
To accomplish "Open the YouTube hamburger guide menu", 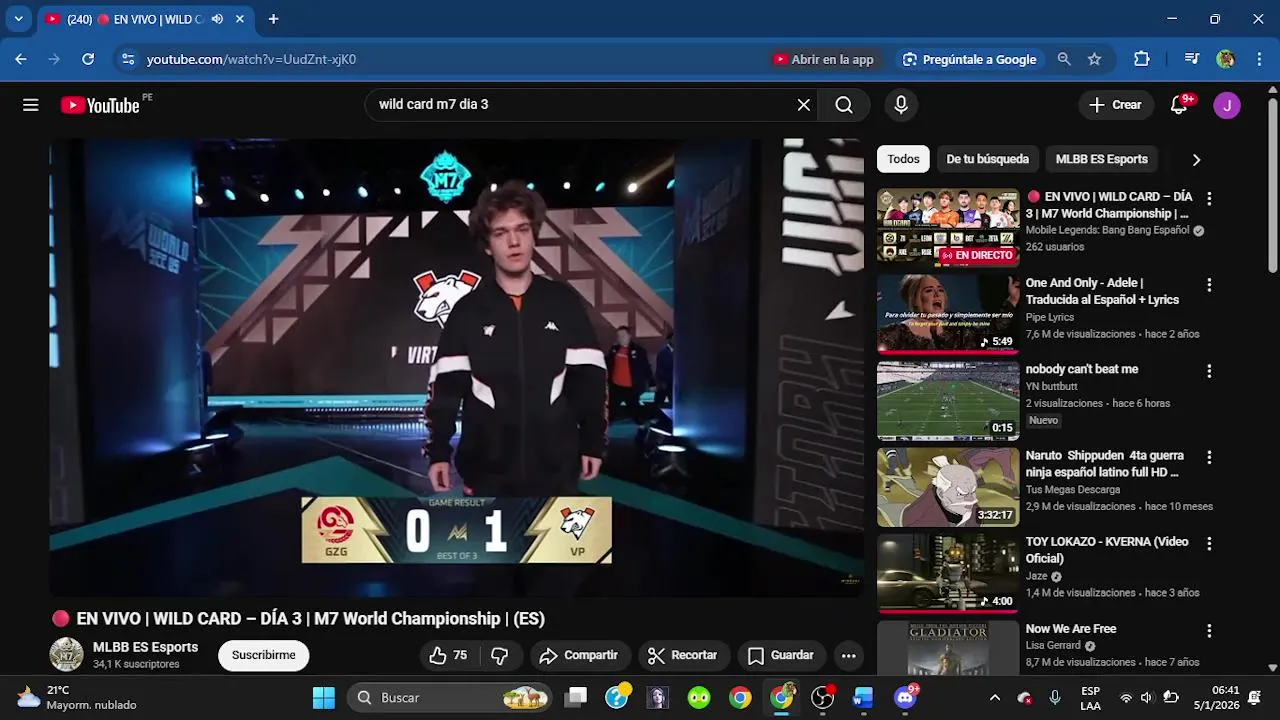I will [31, 105].
